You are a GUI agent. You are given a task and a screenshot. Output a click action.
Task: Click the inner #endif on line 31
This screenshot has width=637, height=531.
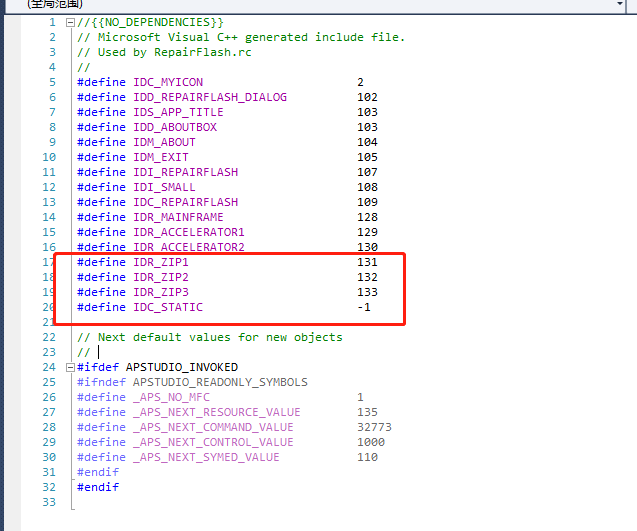point(98,473)
